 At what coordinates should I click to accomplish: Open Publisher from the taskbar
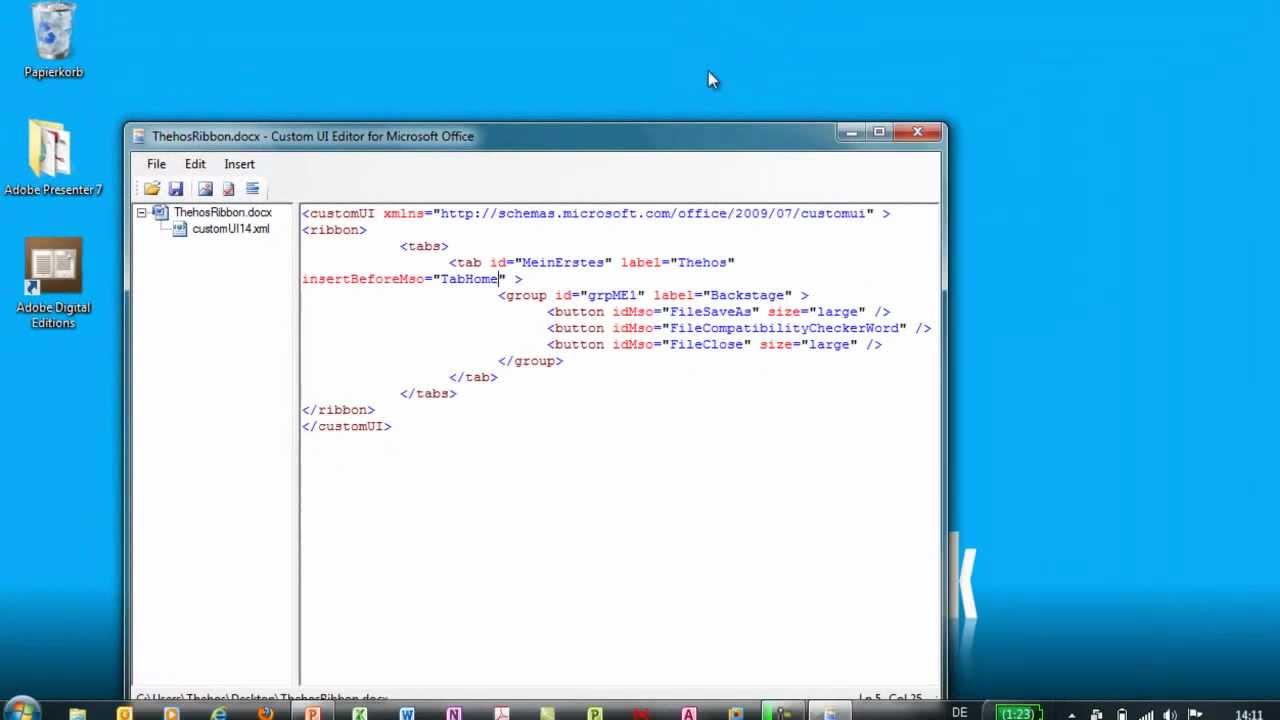(594, 713)
